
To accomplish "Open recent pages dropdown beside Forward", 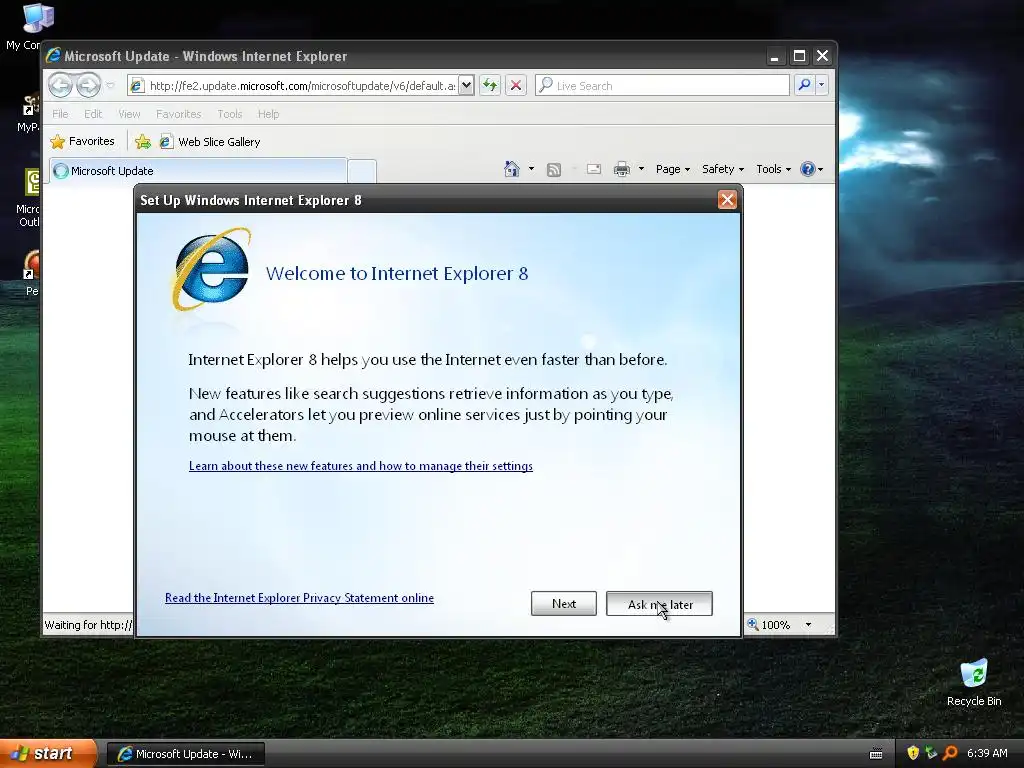I will pyautogui.click(x=110, y=86).
